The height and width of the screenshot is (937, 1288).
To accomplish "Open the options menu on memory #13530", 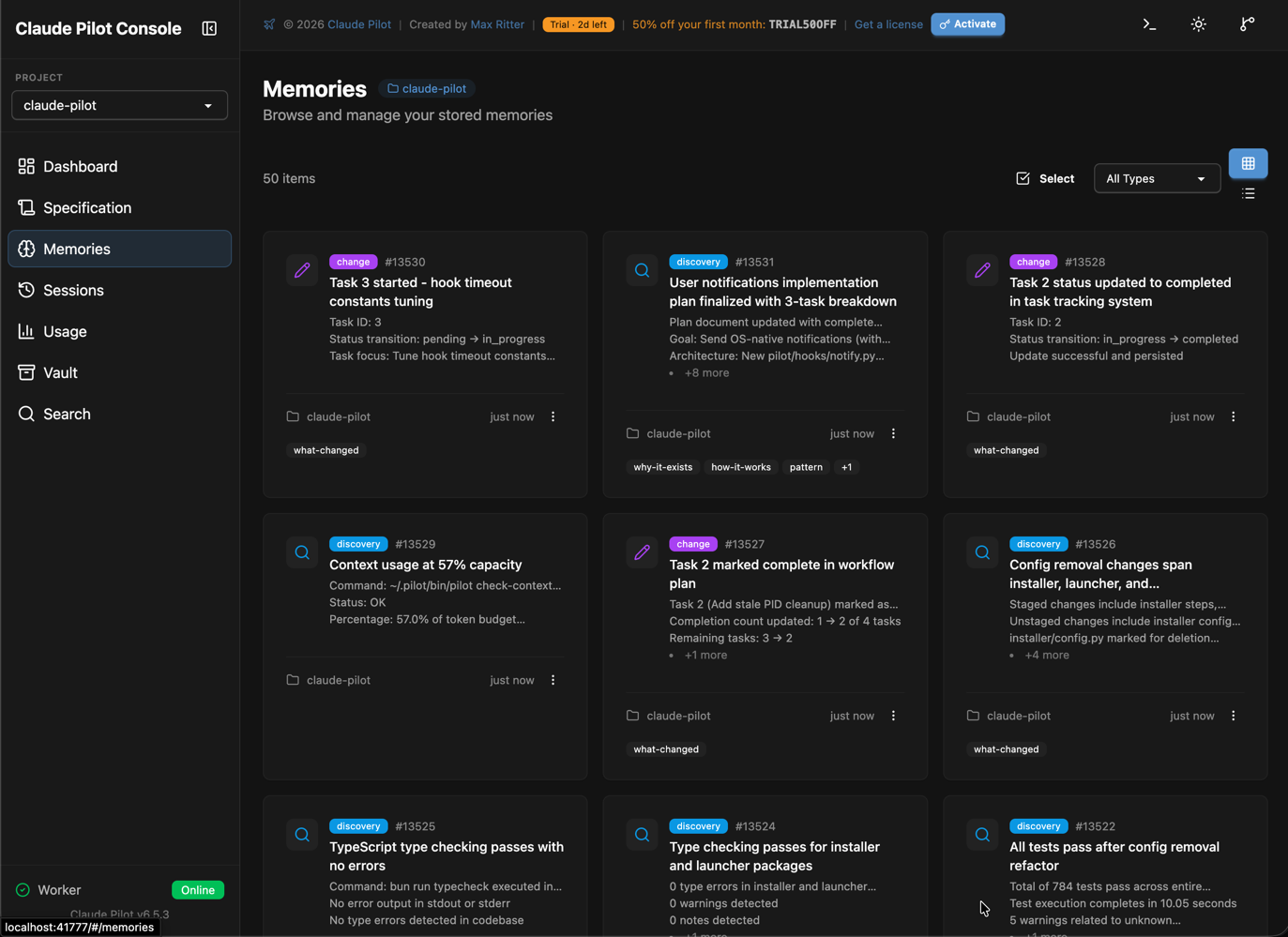I will click(553, 416).
